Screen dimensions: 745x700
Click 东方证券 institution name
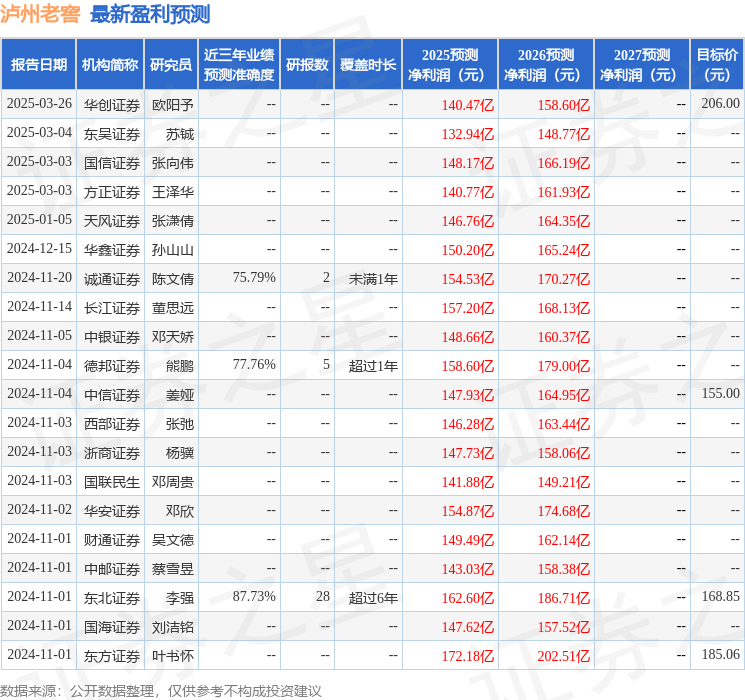112,655
